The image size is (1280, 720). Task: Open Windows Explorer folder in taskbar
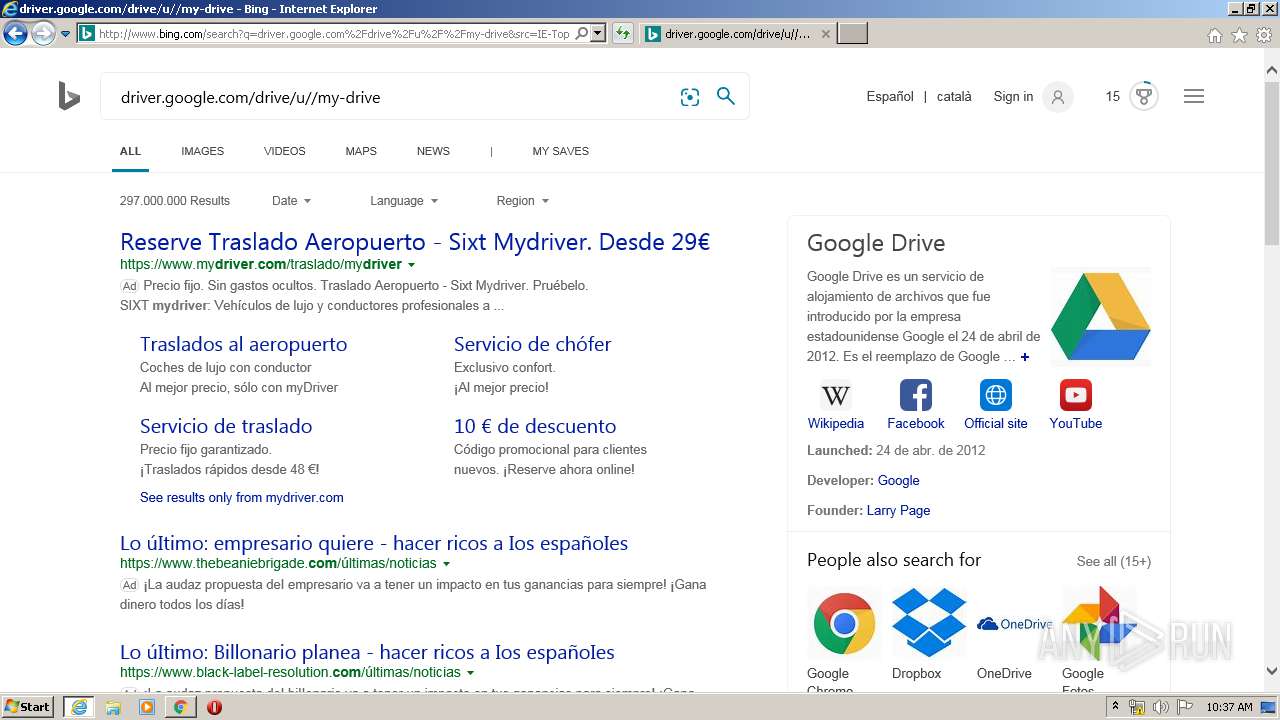pyautogui.click(x=113, y=707)
